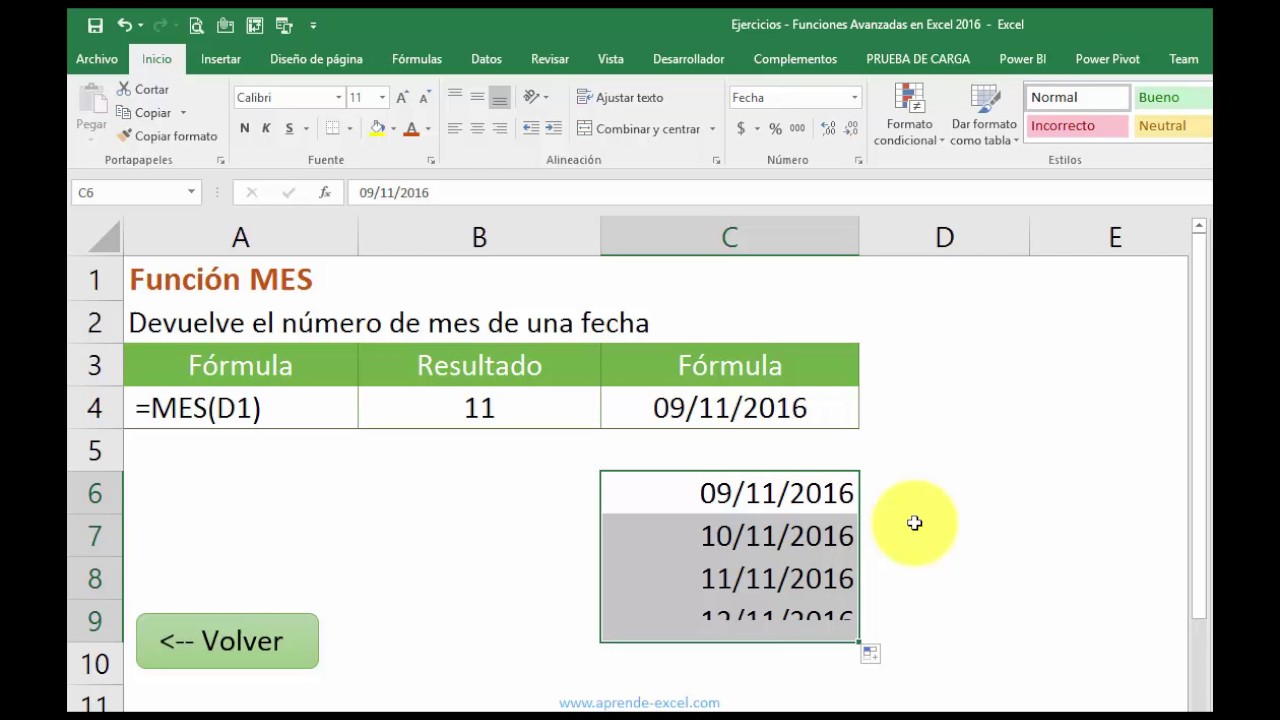Increase the cell indent
The width and height of the screenshot is (1280, 720).
(554, 128)
